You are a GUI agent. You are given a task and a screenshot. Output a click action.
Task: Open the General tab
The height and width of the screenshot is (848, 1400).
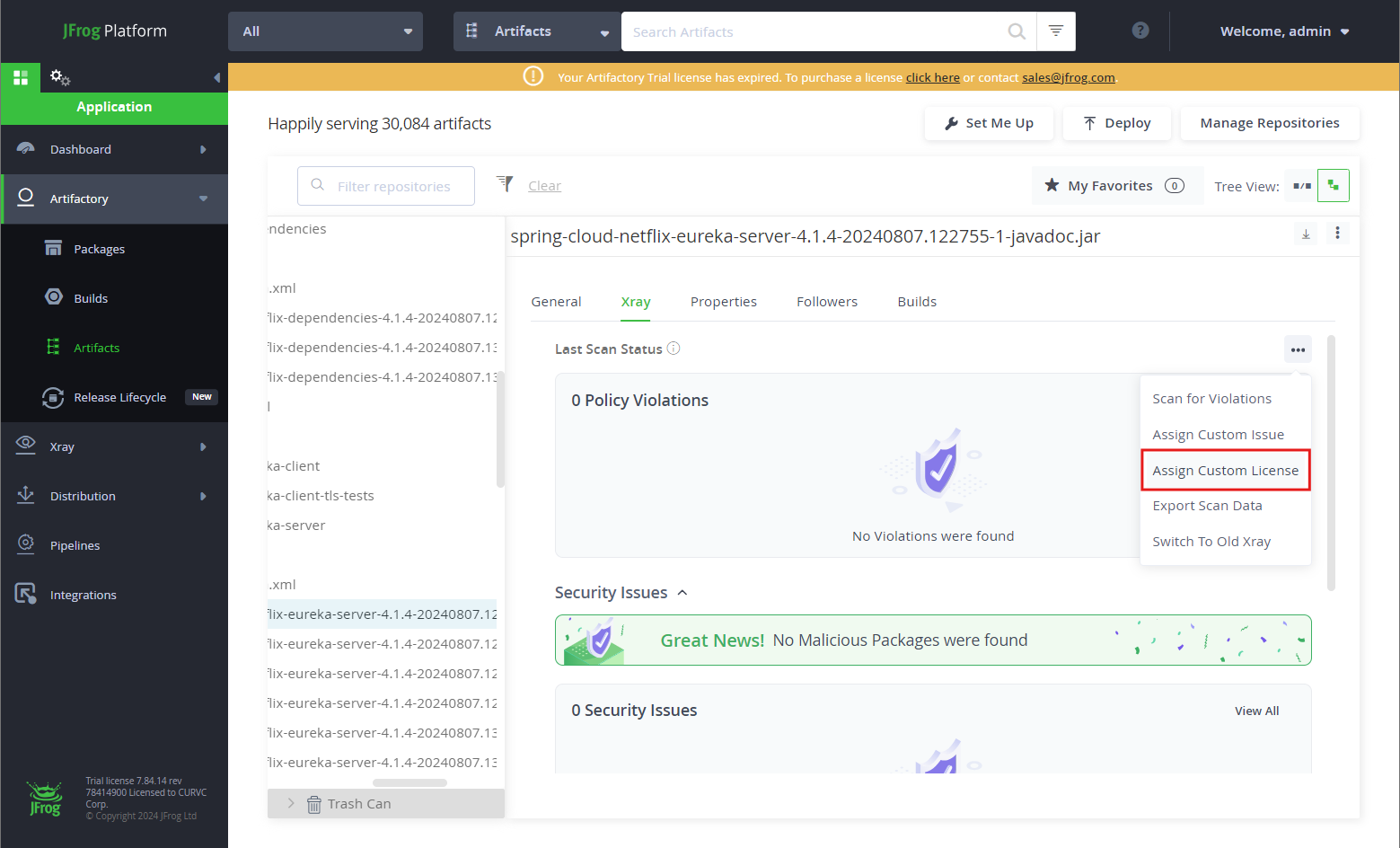[556, 302]
